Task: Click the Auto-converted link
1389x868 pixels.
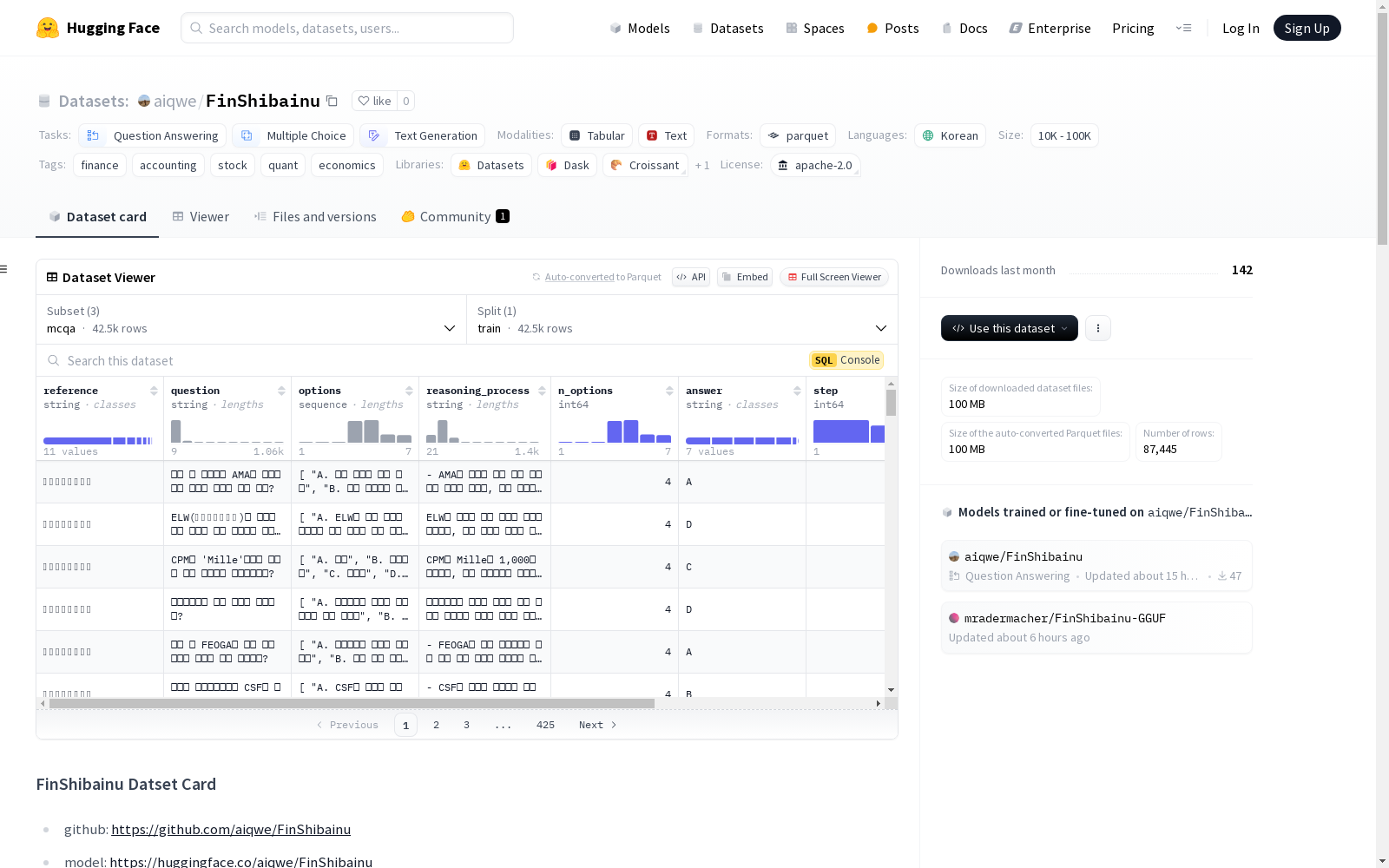Action: (x=580, y=277)
